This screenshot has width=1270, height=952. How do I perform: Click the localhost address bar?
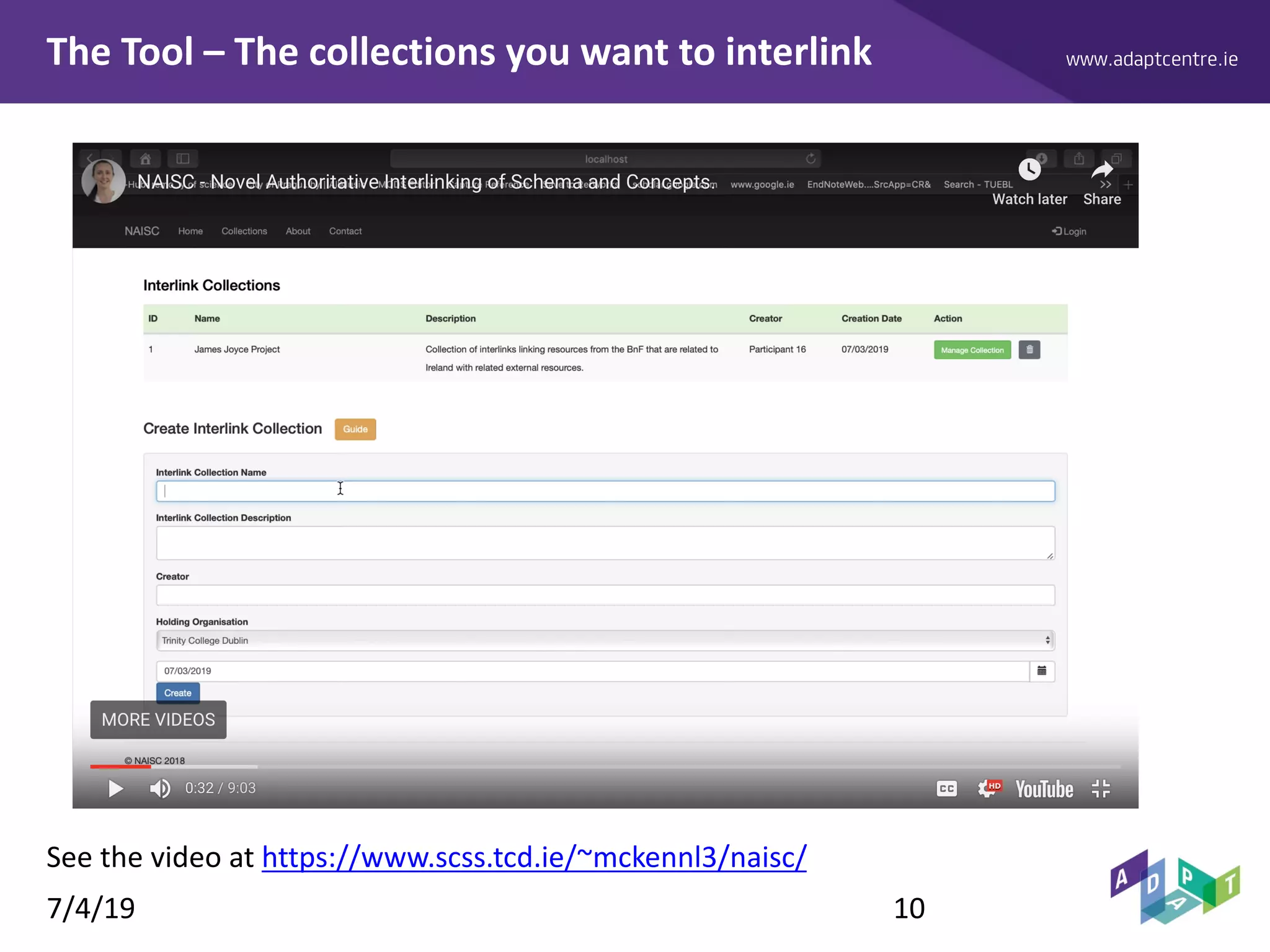[x=605, y=159]
